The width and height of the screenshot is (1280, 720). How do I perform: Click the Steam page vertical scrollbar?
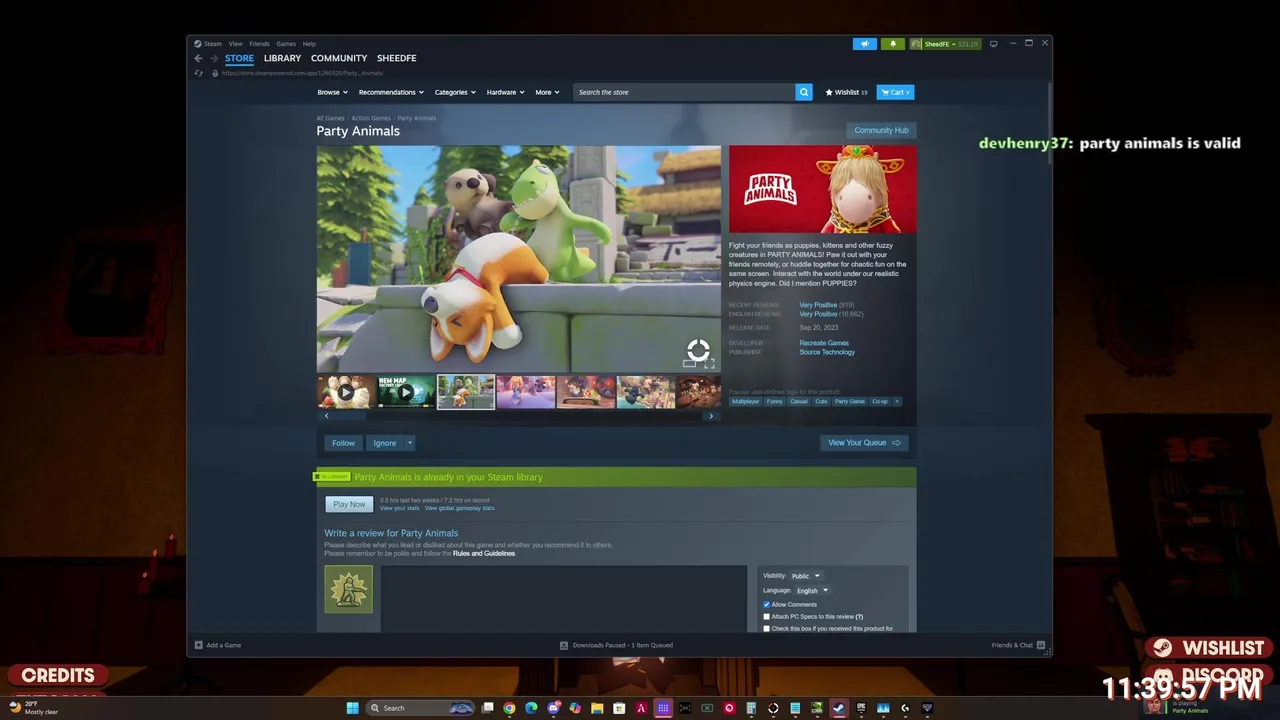(x=1049, y=125)
